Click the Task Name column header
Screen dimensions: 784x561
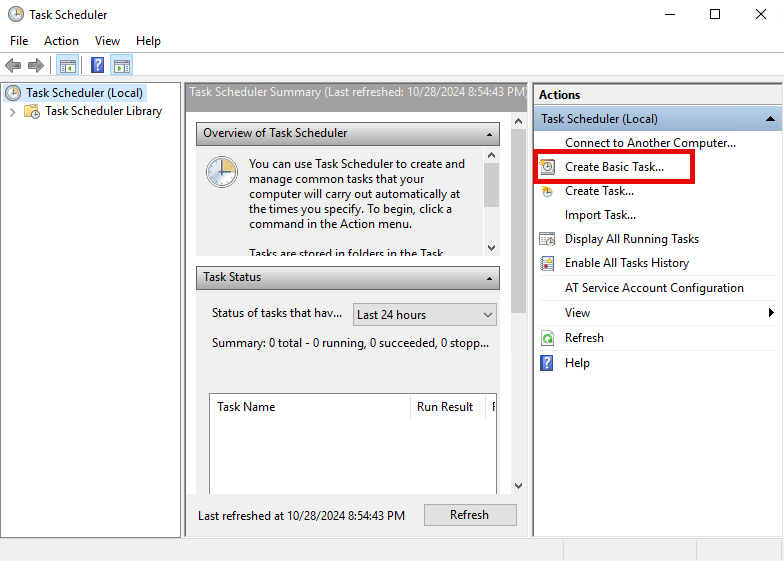[x=246, y=407]
